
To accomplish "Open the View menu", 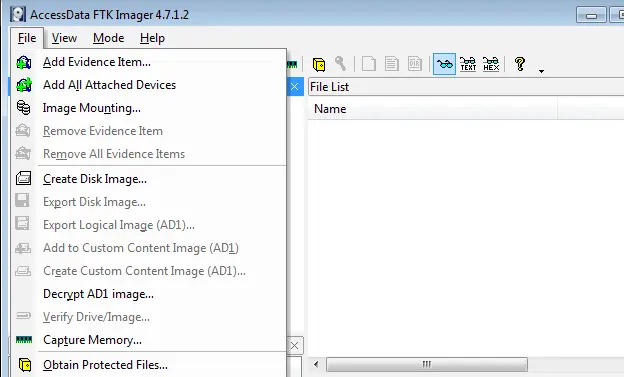I will coord(64,38).
